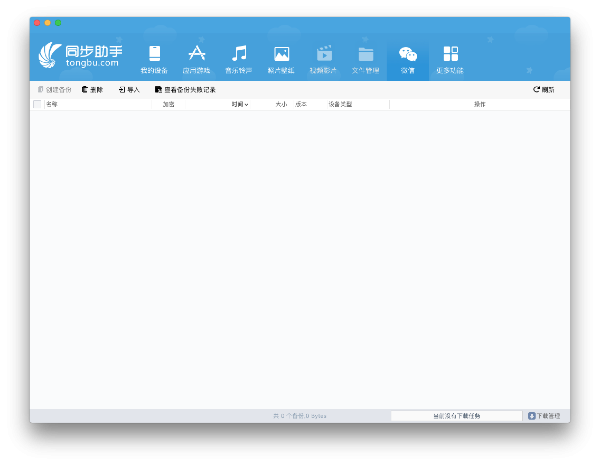This screenshot has height=465, width=600.
Task: Open the App Store-style 应用游戏 icon tab
Action: point(197,59)
